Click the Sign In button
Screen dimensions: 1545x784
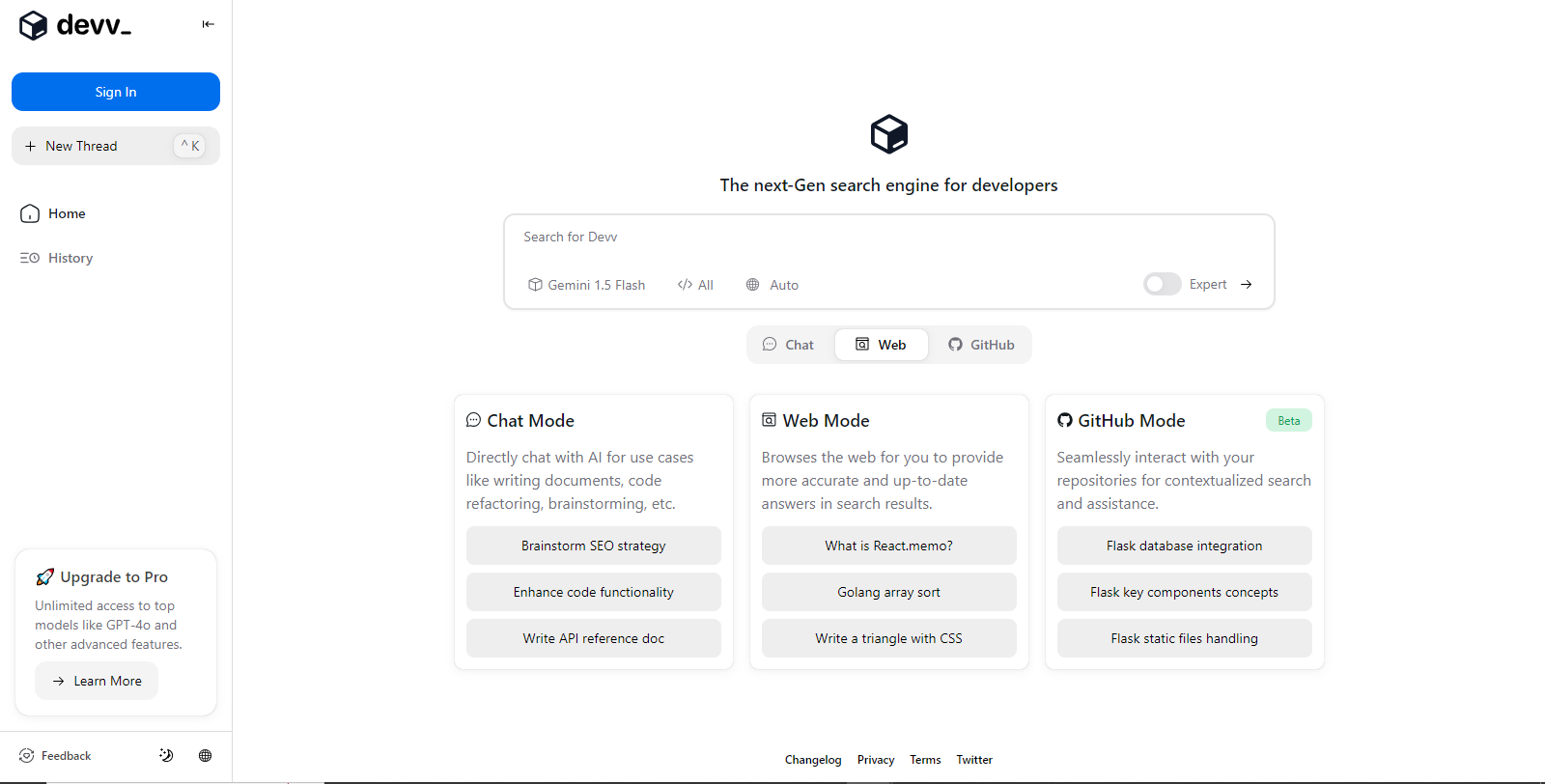click(116, 92)
